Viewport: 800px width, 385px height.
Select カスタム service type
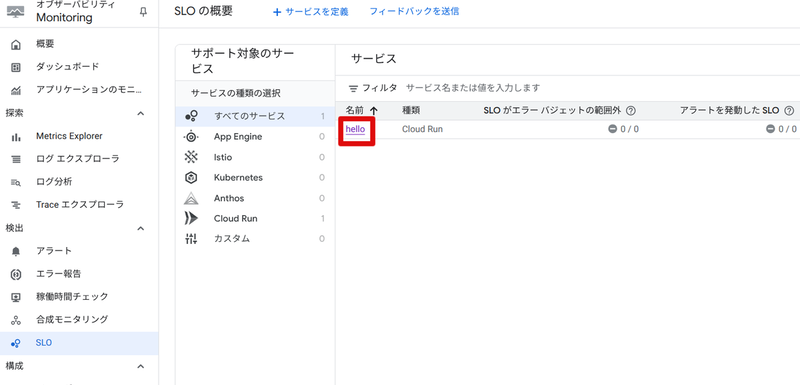click(255, 239)
